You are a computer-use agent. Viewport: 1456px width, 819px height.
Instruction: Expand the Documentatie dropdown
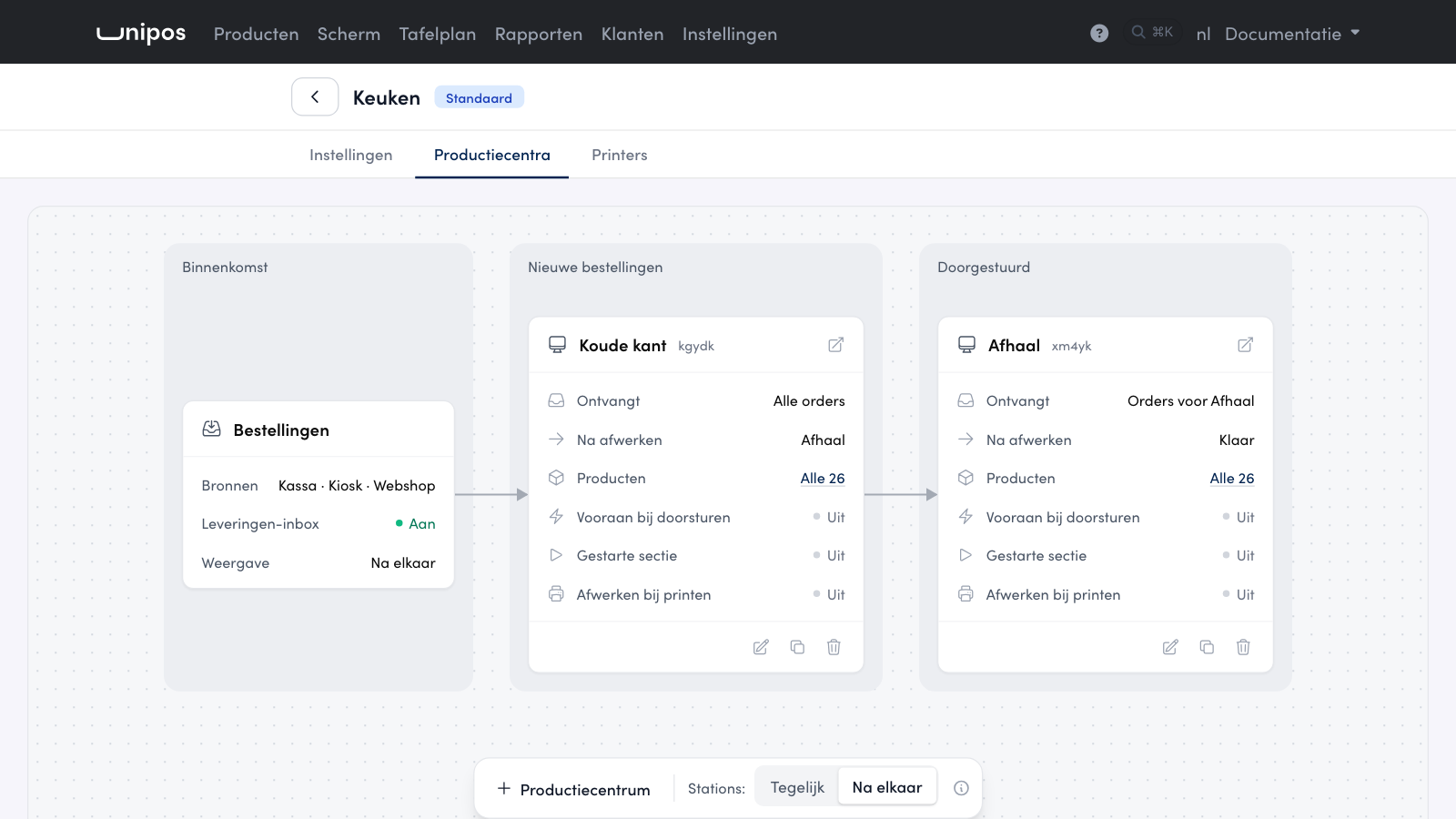(x=1292, y=34)
